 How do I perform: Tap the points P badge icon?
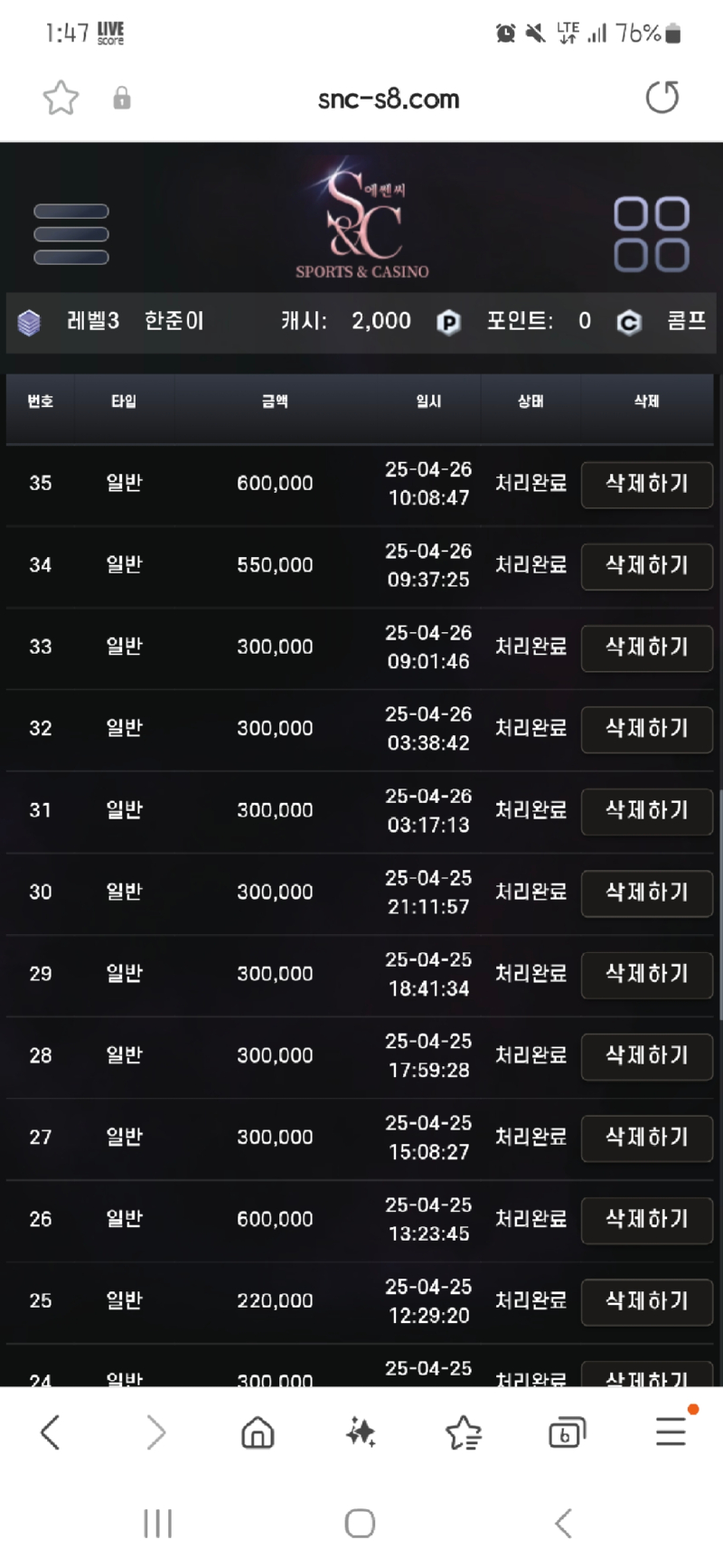click(448, 322)
